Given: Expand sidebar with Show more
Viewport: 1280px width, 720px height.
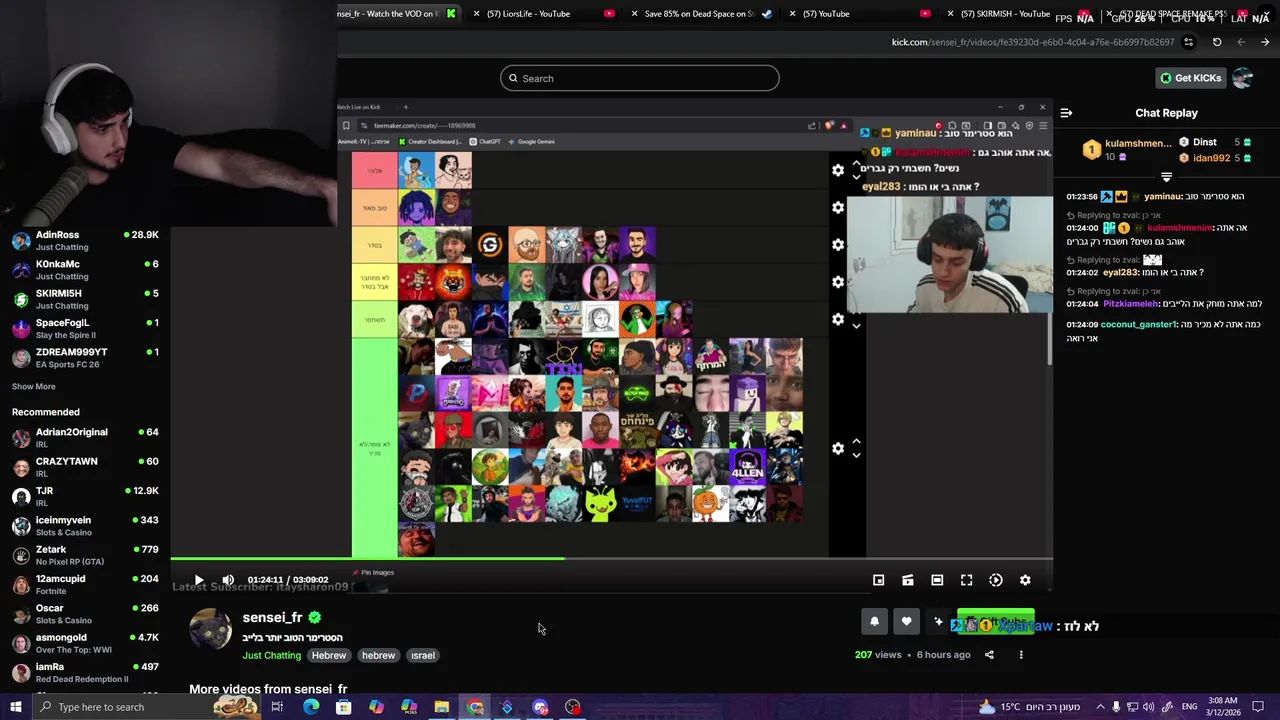Looking at the screenshot, I should tap(34, 386).
